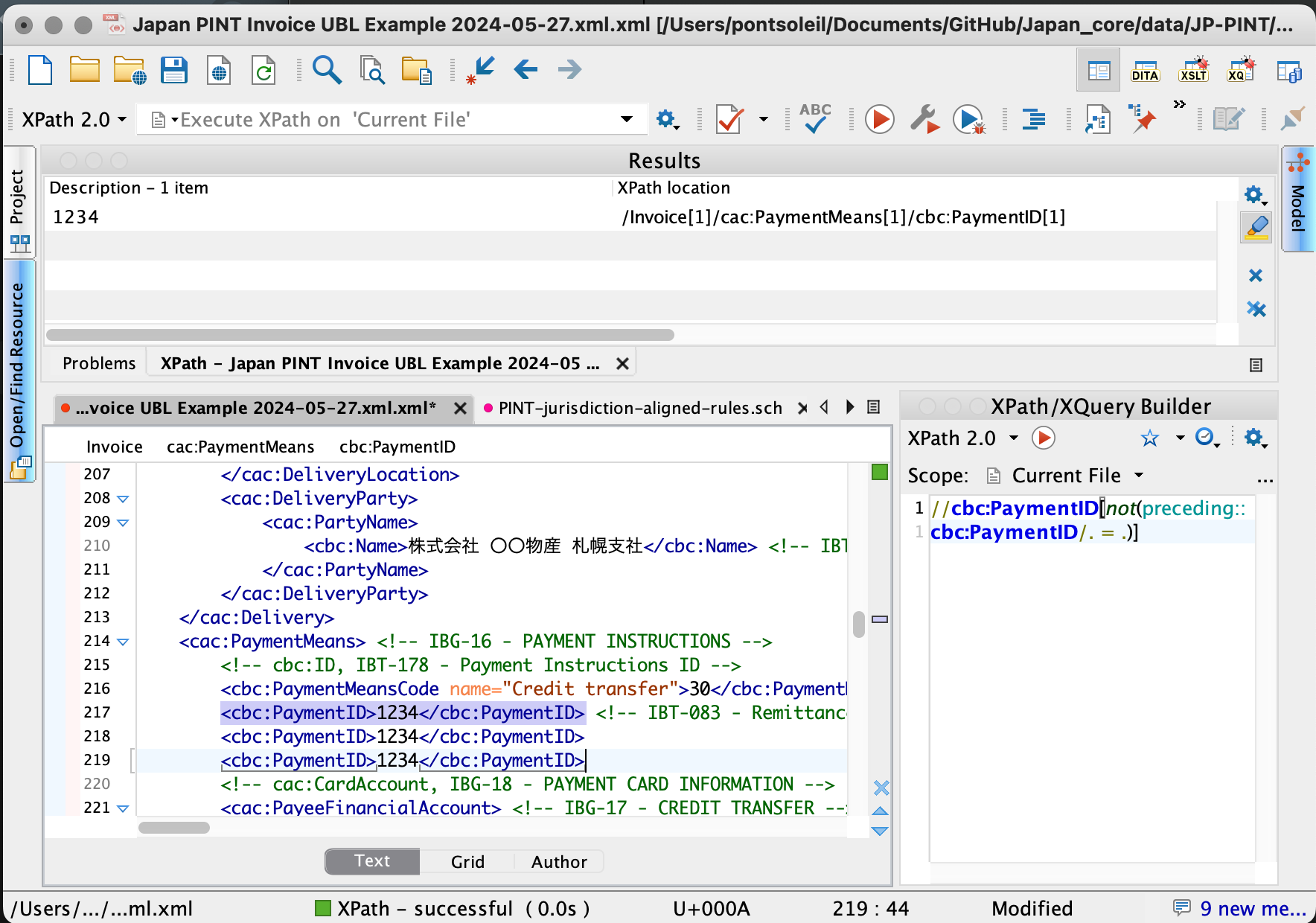The height and width of the screenshot is (923, 1316).
Task: Switch to the Editor perspective icon
Action: click(x=1099, y=71)
